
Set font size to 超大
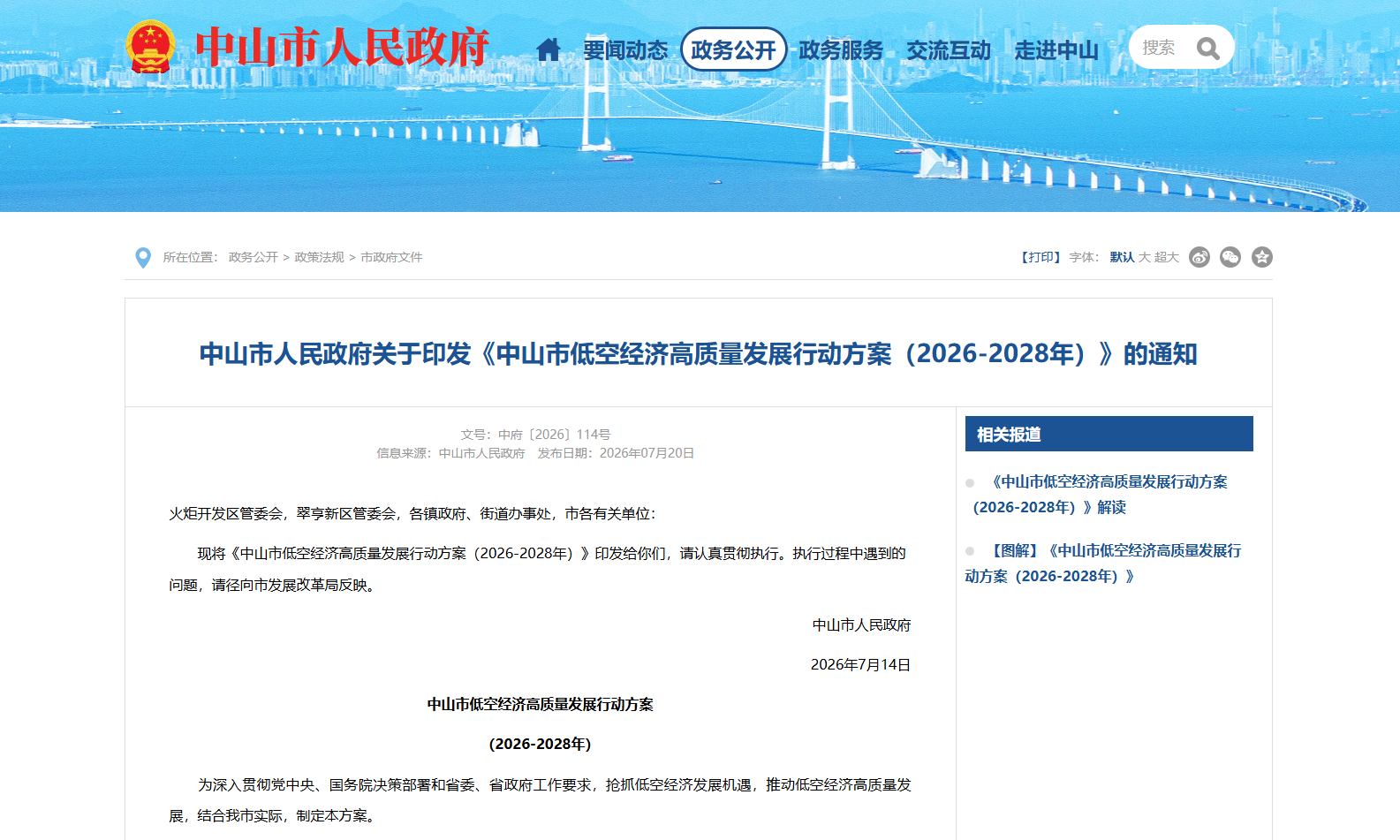pos(1167,257)
